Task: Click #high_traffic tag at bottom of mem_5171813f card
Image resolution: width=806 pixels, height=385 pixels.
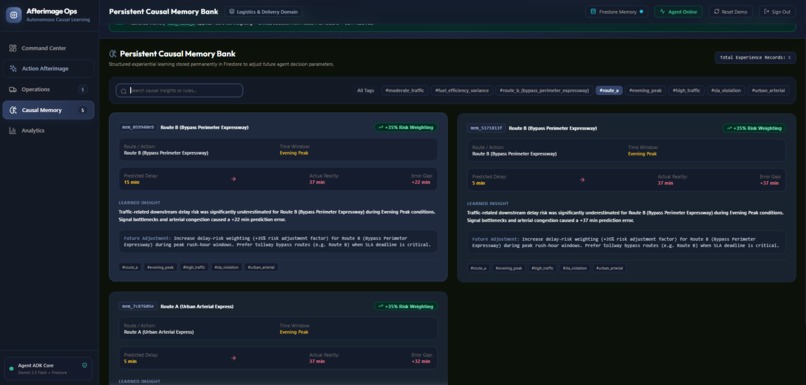Action: pyautogui.click(x=543, y=268)
